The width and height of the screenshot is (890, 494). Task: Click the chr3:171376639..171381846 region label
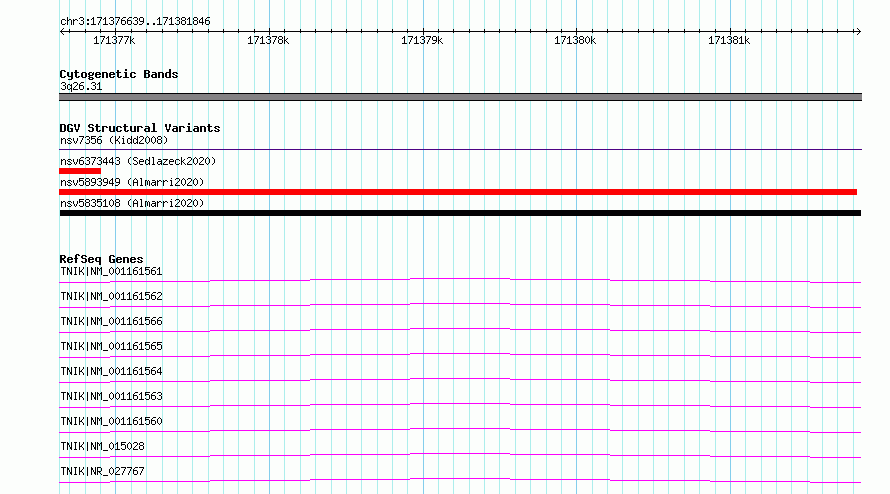pyautogui.click(x=135, y=22)
